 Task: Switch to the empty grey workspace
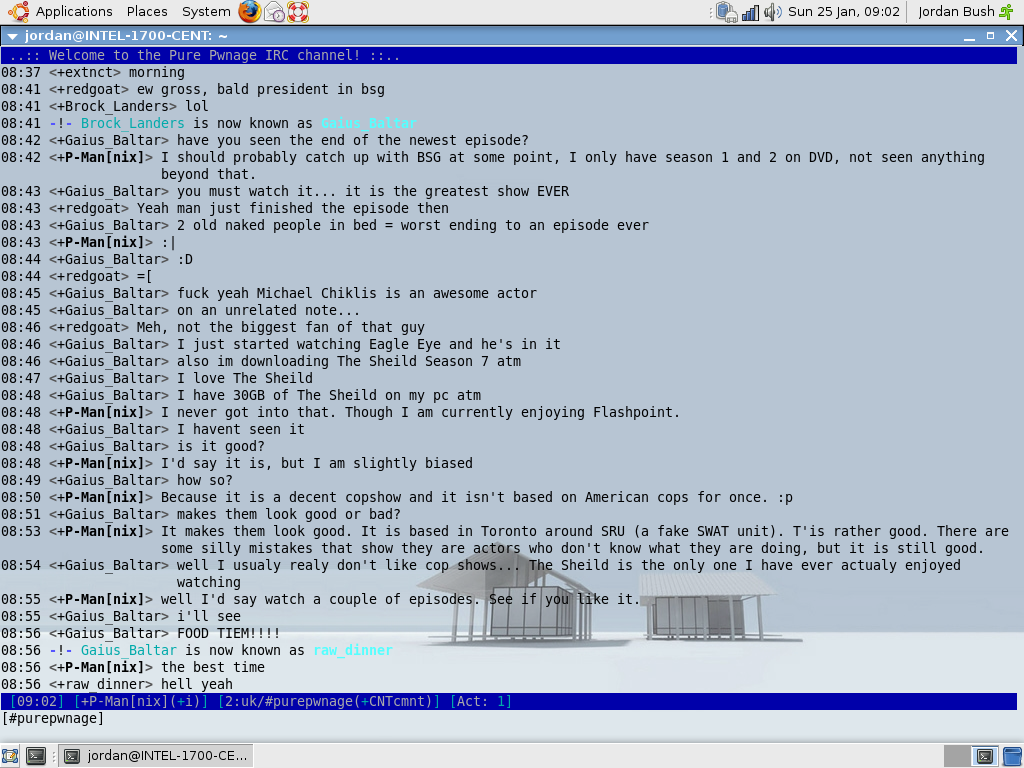[957, 756]
